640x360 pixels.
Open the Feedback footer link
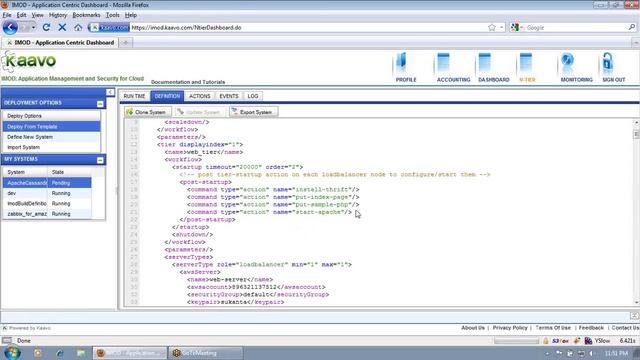pos(591,328)
